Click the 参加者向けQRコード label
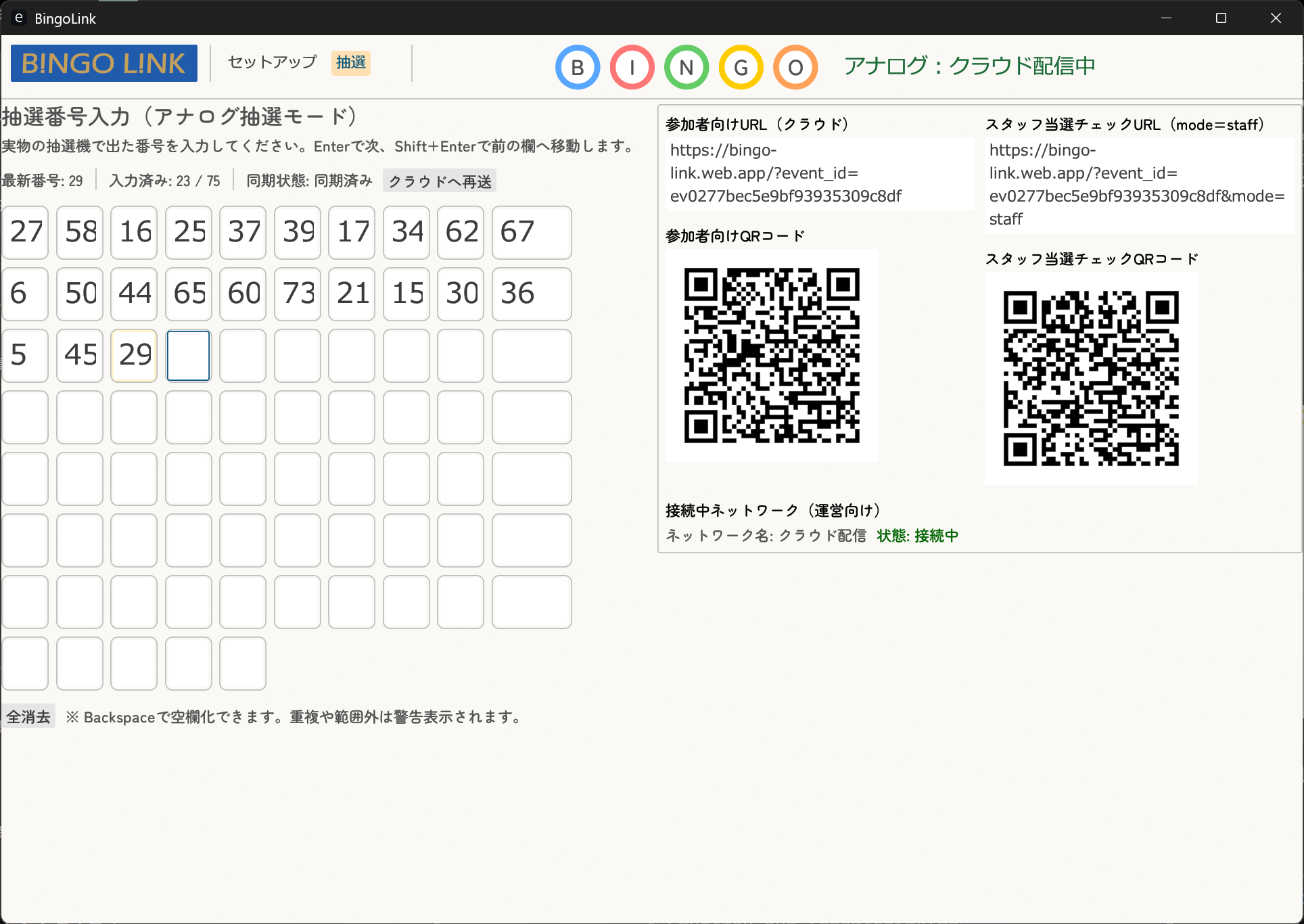 pyautogui.click(x=735, y=236)
